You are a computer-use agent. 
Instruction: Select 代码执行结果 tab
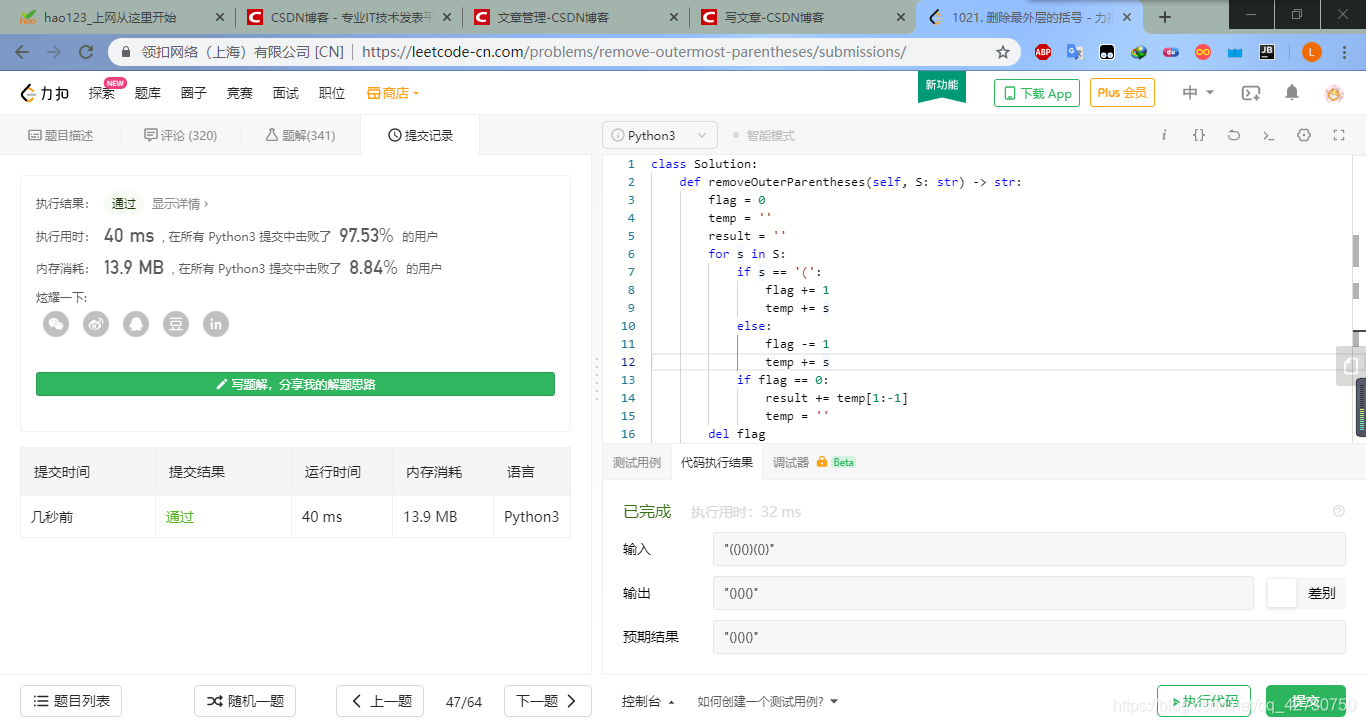(x=717, y=462)
